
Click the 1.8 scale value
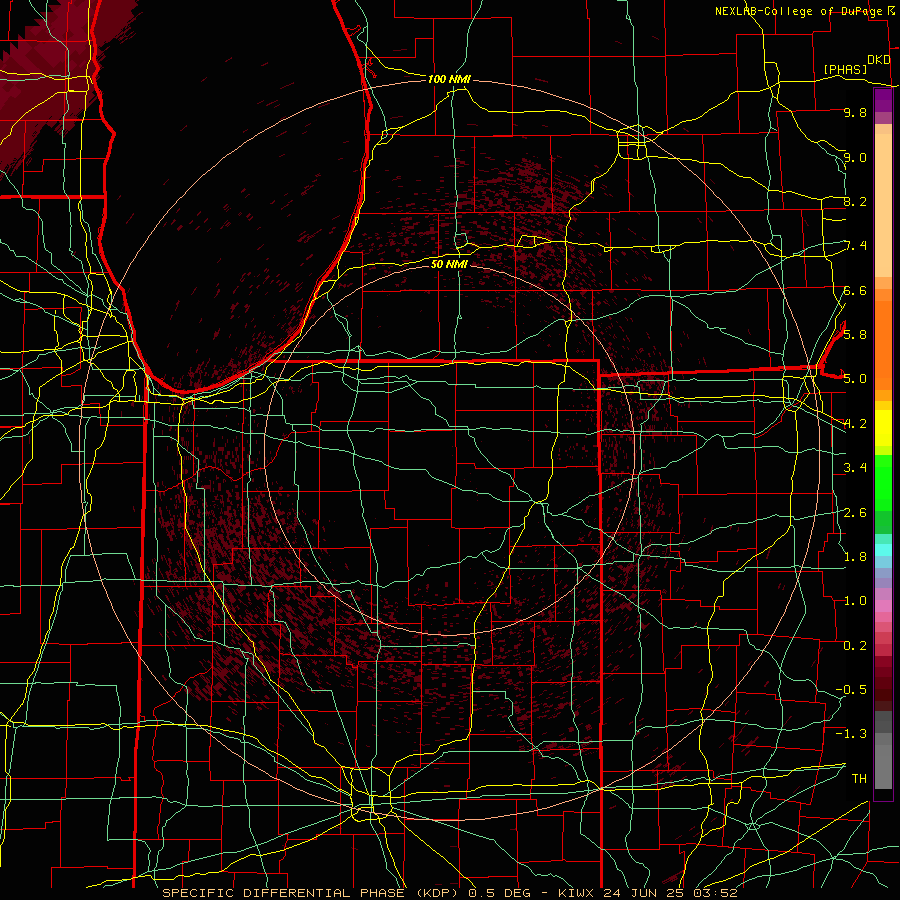[855, 557]
